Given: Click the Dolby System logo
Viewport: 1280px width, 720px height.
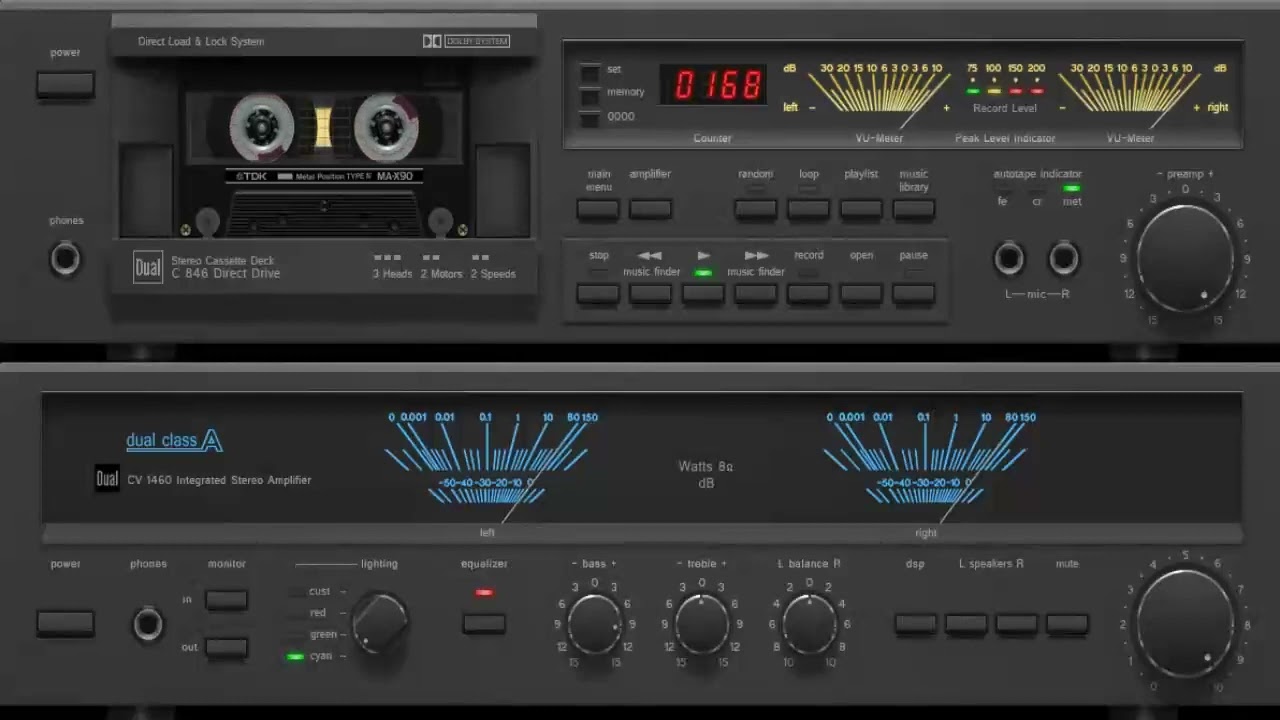Looking at the screenshot, I should [x=466, y=41].
